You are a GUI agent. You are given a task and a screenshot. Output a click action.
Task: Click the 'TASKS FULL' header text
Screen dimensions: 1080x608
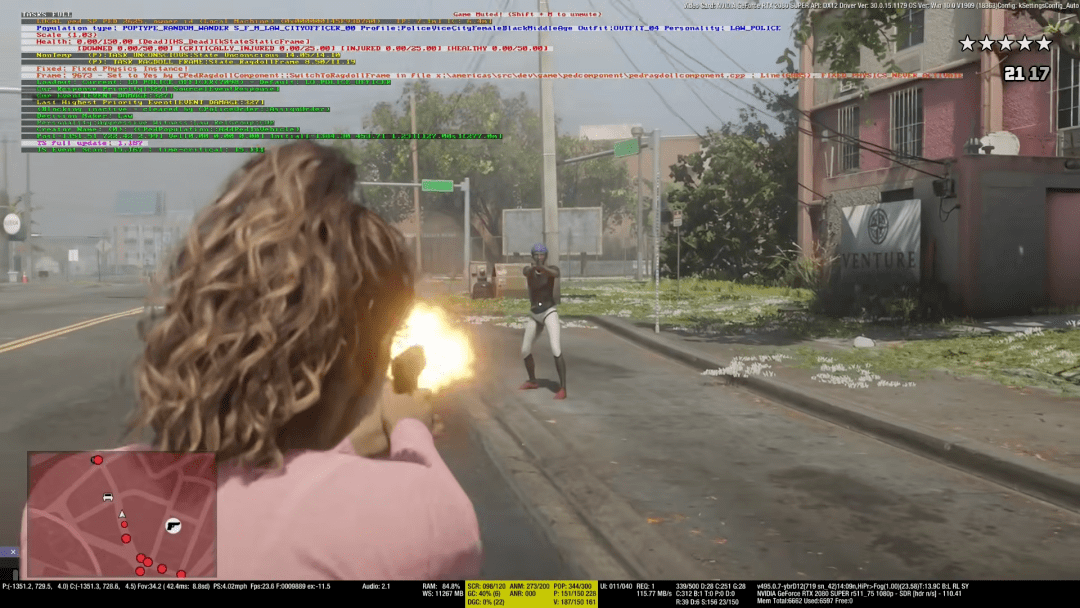[46, 14]
